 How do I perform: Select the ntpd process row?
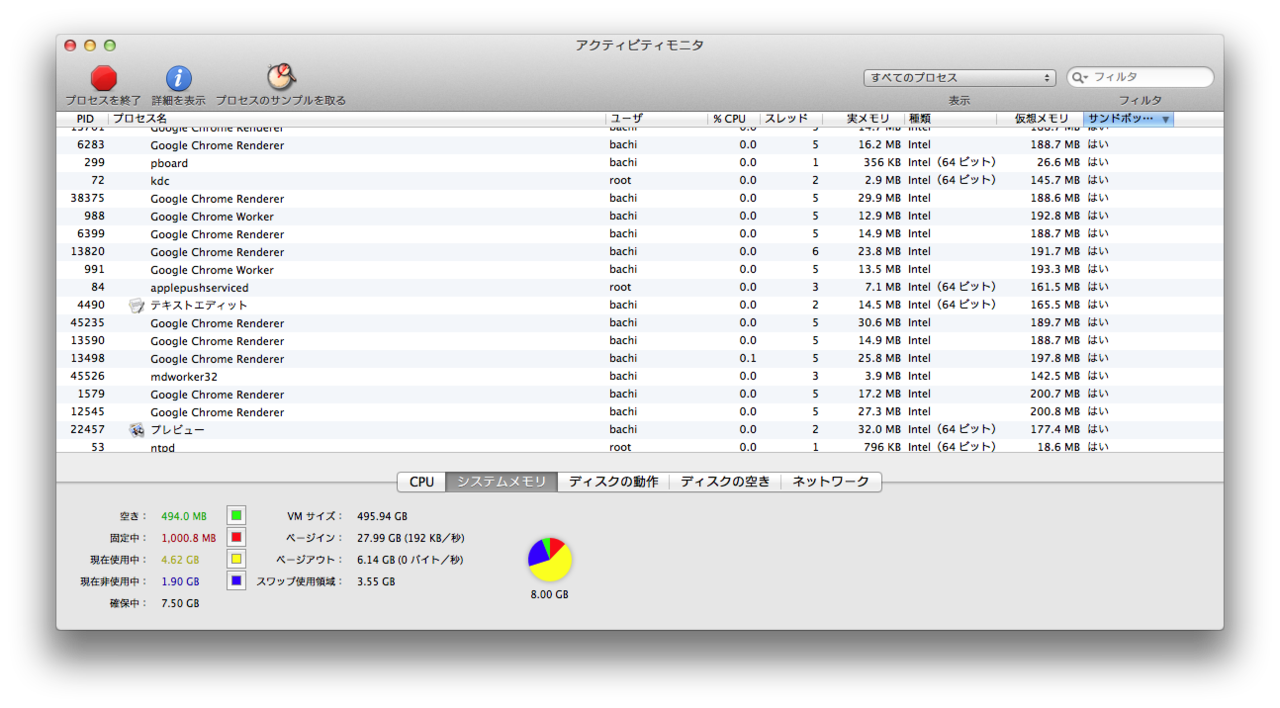(x=640, y=446)
